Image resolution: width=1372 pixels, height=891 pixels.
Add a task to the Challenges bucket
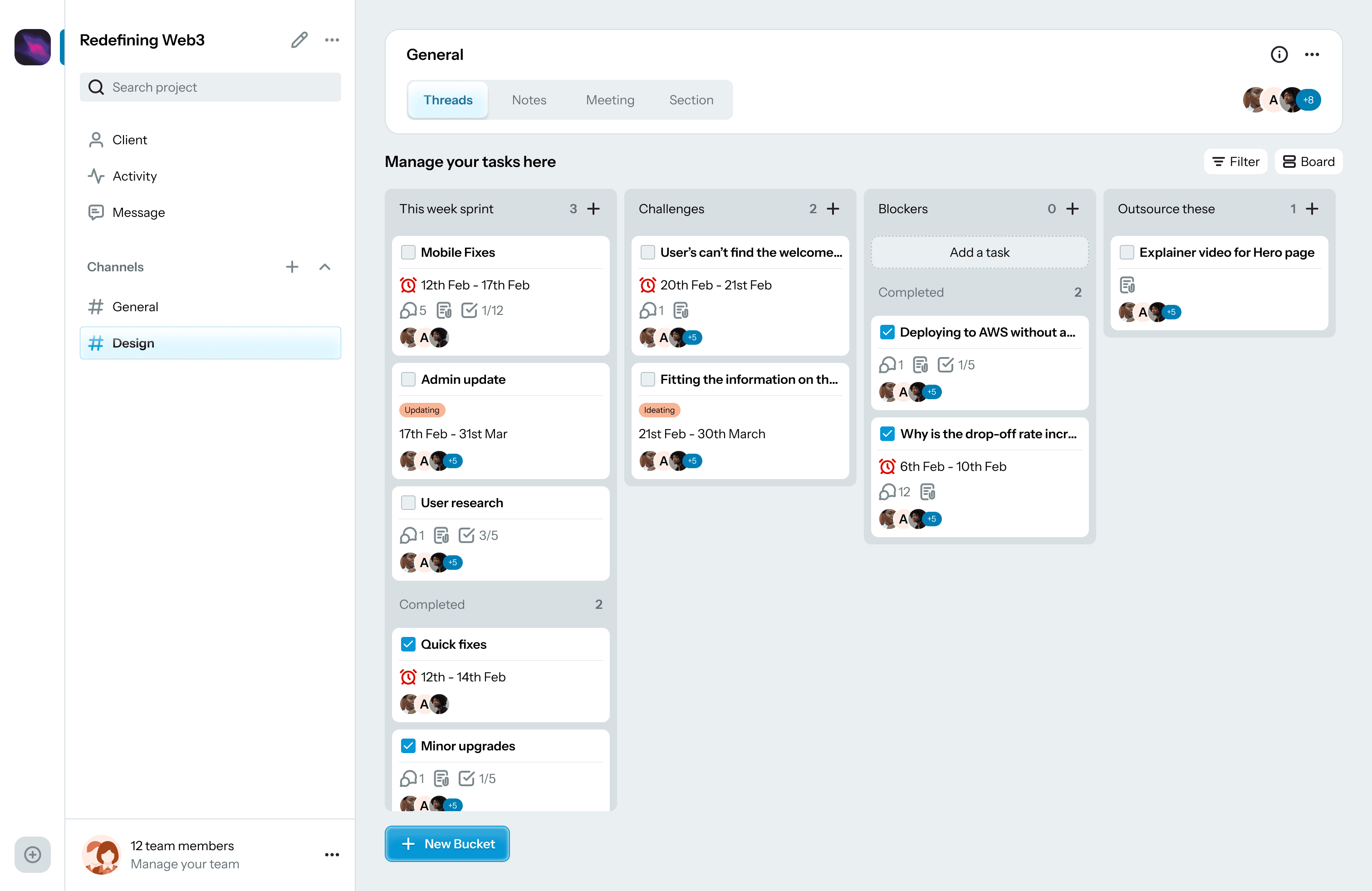click(833, 209)
